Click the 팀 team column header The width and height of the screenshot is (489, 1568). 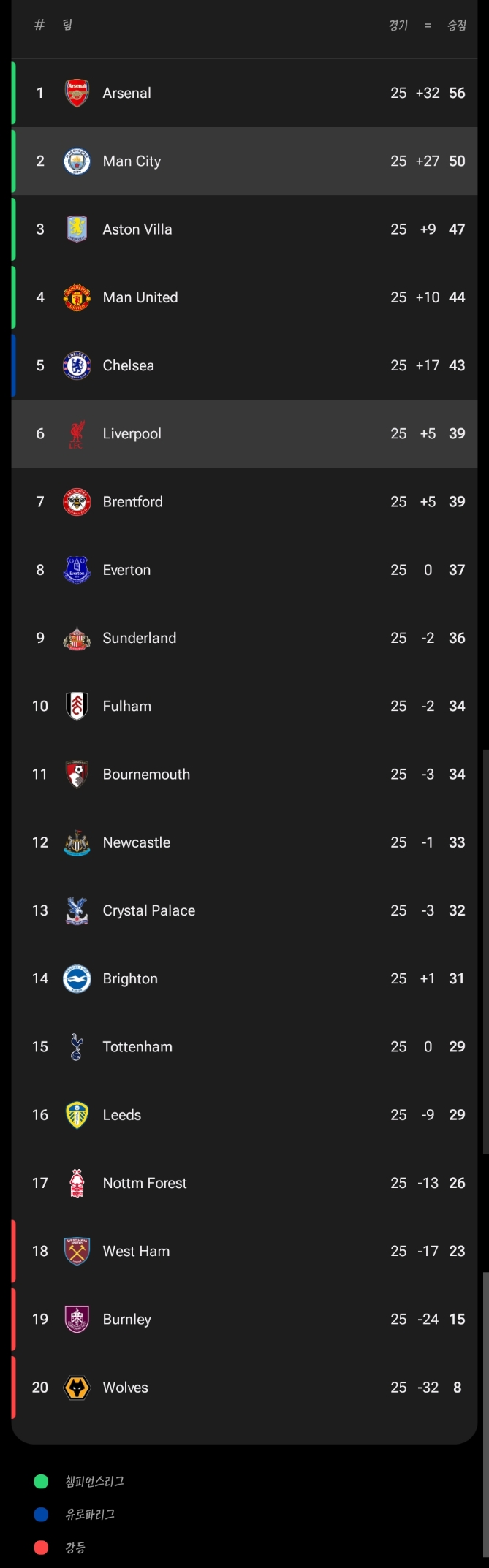pos(68,26)
